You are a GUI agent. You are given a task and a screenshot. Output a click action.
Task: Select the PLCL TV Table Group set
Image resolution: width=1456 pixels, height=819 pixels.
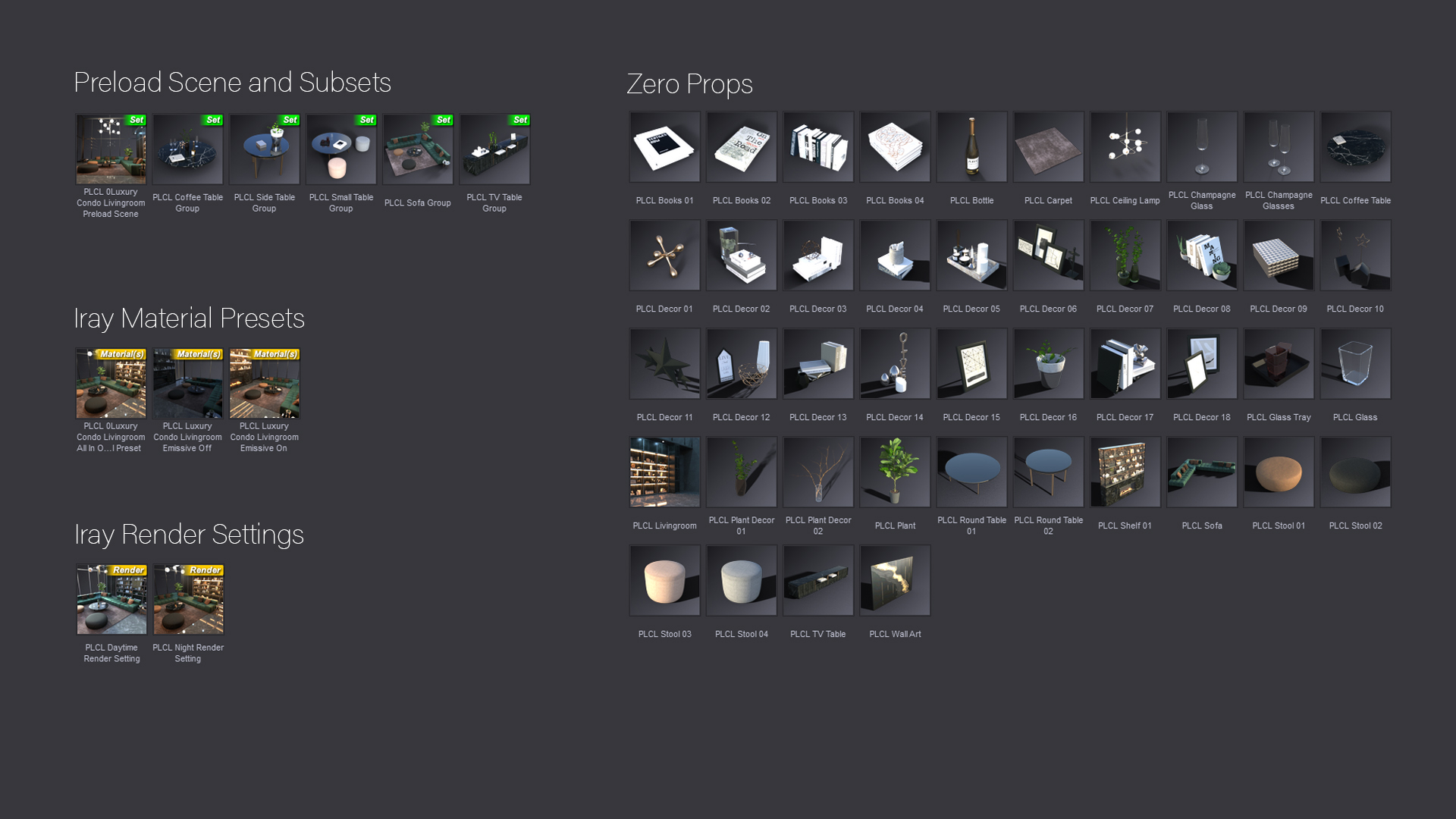(494, 149)
